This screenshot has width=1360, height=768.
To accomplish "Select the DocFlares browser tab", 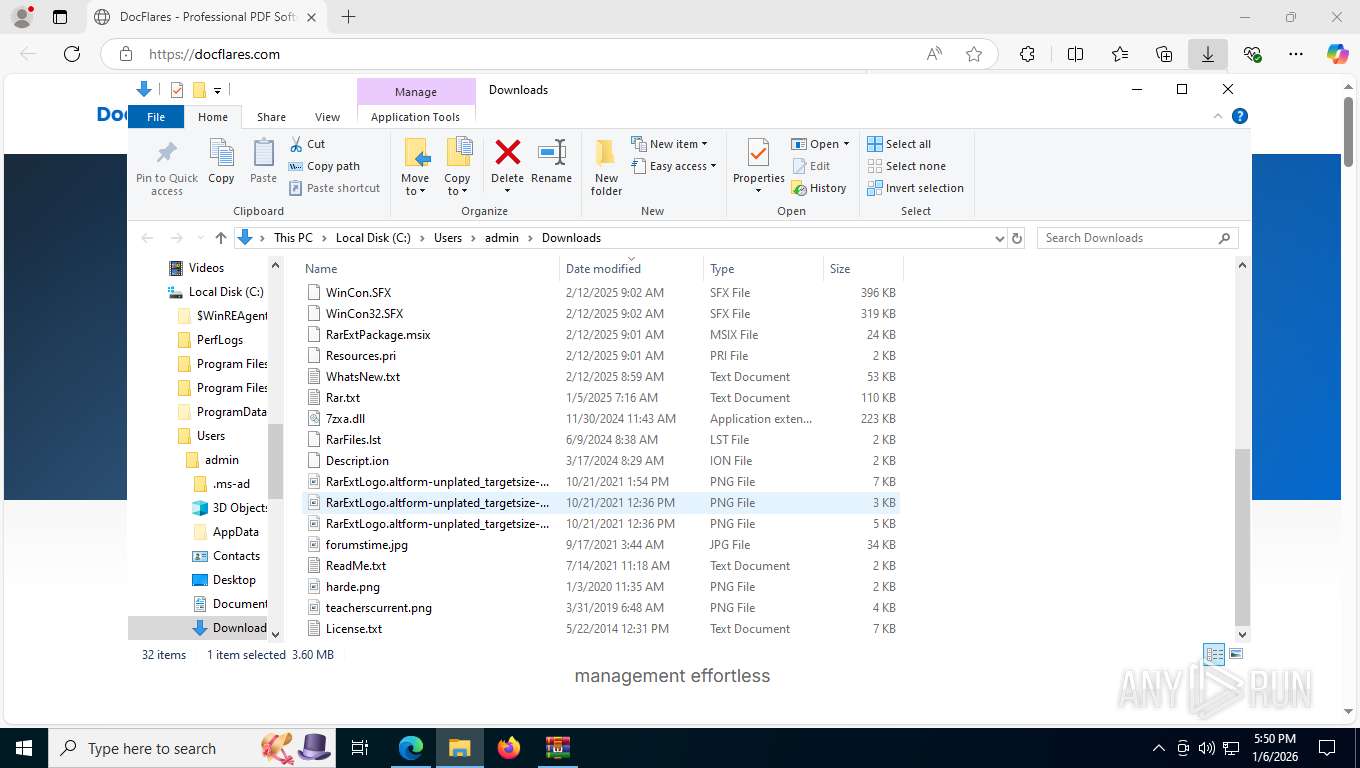I will [208, 17].
